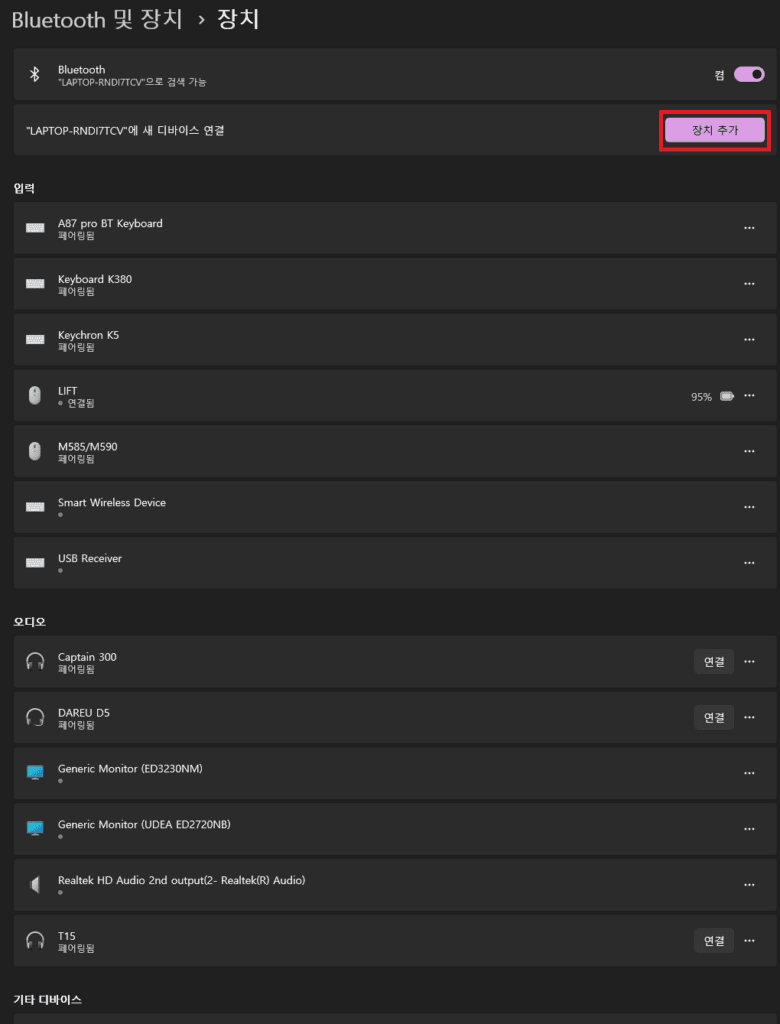Click '연결' button for DAREU D5
The height and width of the screenshot is (1024, 780).
click(x=714, y=718)
